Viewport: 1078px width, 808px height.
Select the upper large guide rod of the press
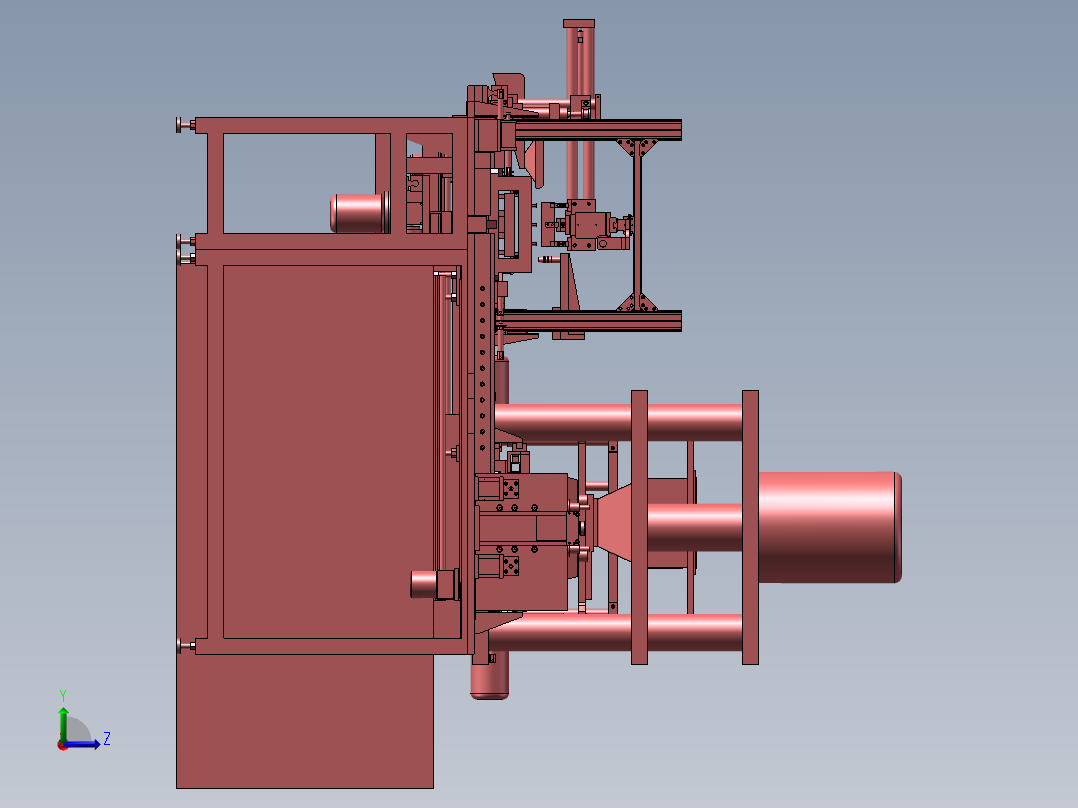coord(618,423)
